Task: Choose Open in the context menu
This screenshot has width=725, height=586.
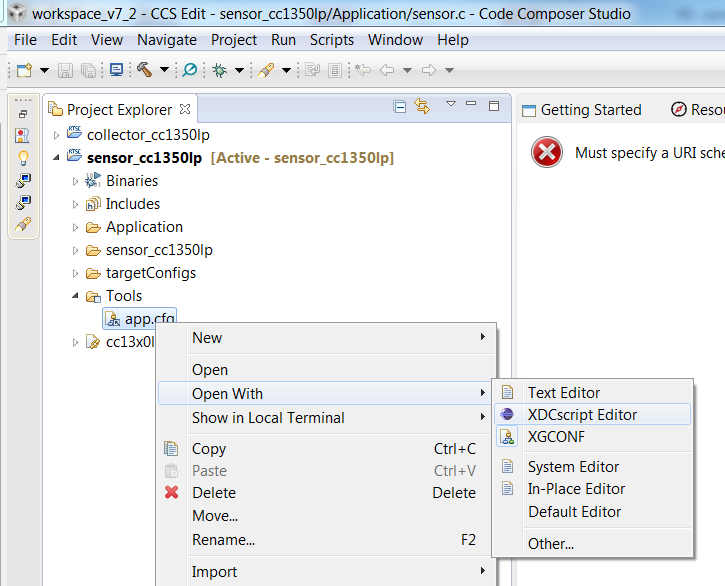Action: [327, 370]
